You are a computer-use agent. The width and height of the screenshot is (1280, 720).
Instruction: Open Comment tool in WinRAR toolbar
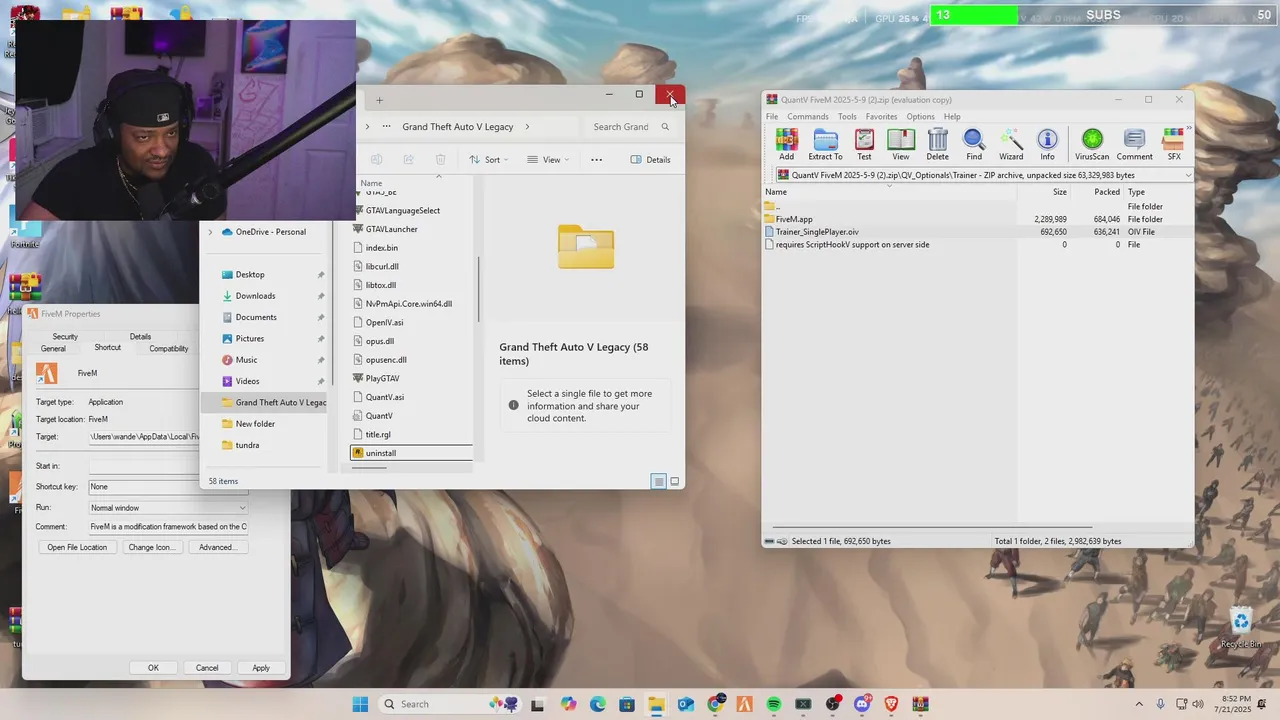tap(1134, 145)
